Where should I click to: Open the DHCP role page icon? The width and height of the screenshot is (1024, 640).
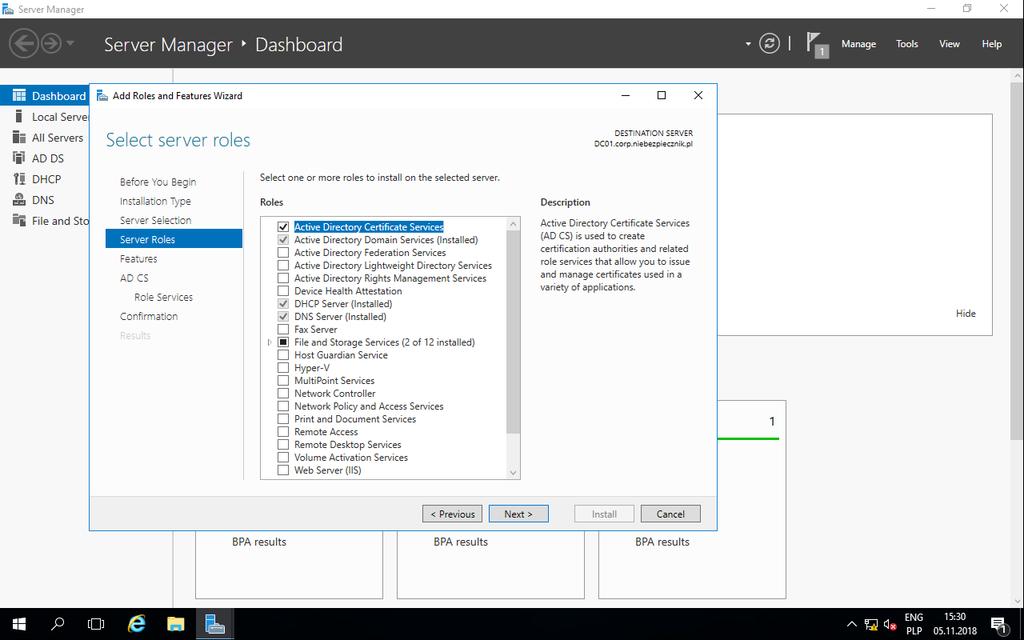click(19, 179)
